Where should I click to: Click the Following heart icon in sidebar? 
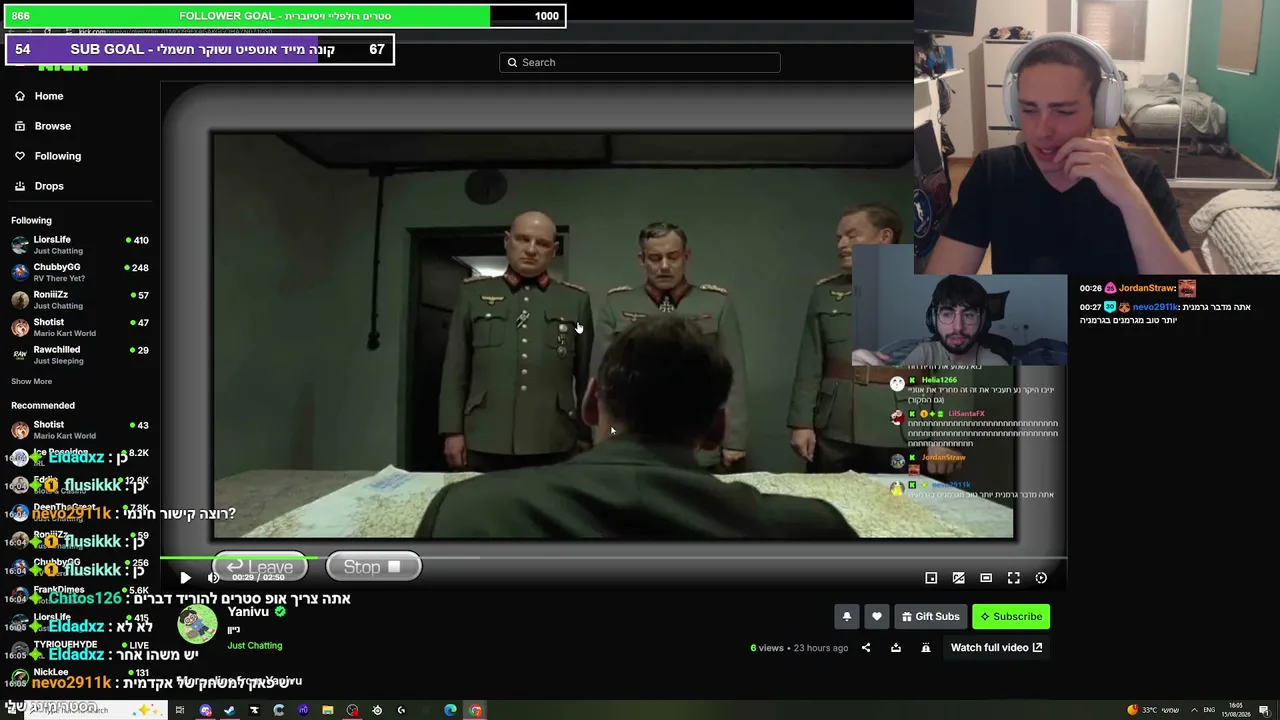(x=20, y=156)
